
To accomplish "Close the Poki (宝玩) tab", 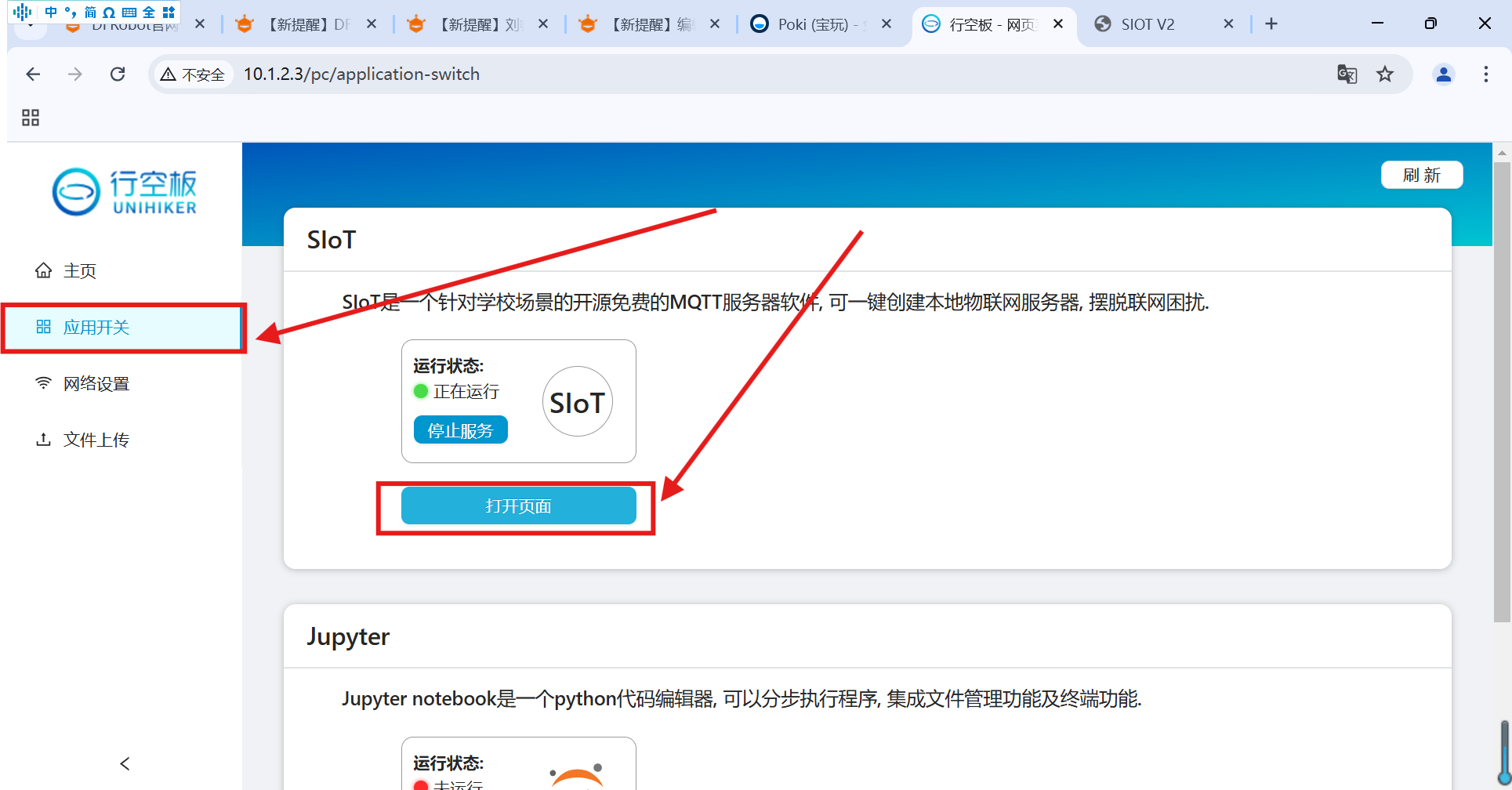I will point(887,24).
